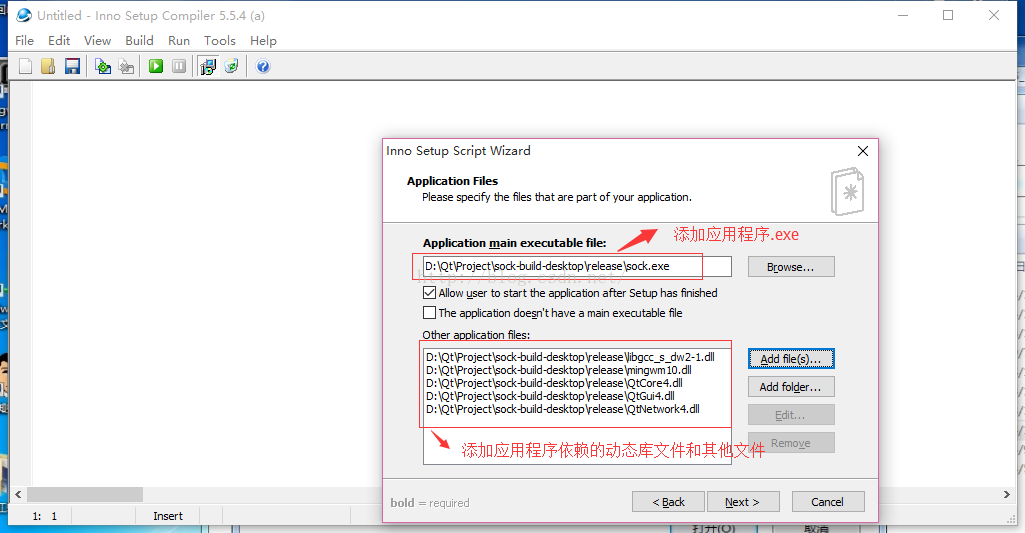This screenshot has width=1025, height=533.
Task: Minimize the Inno Setup Compiler window
Action: click(903, 15)
